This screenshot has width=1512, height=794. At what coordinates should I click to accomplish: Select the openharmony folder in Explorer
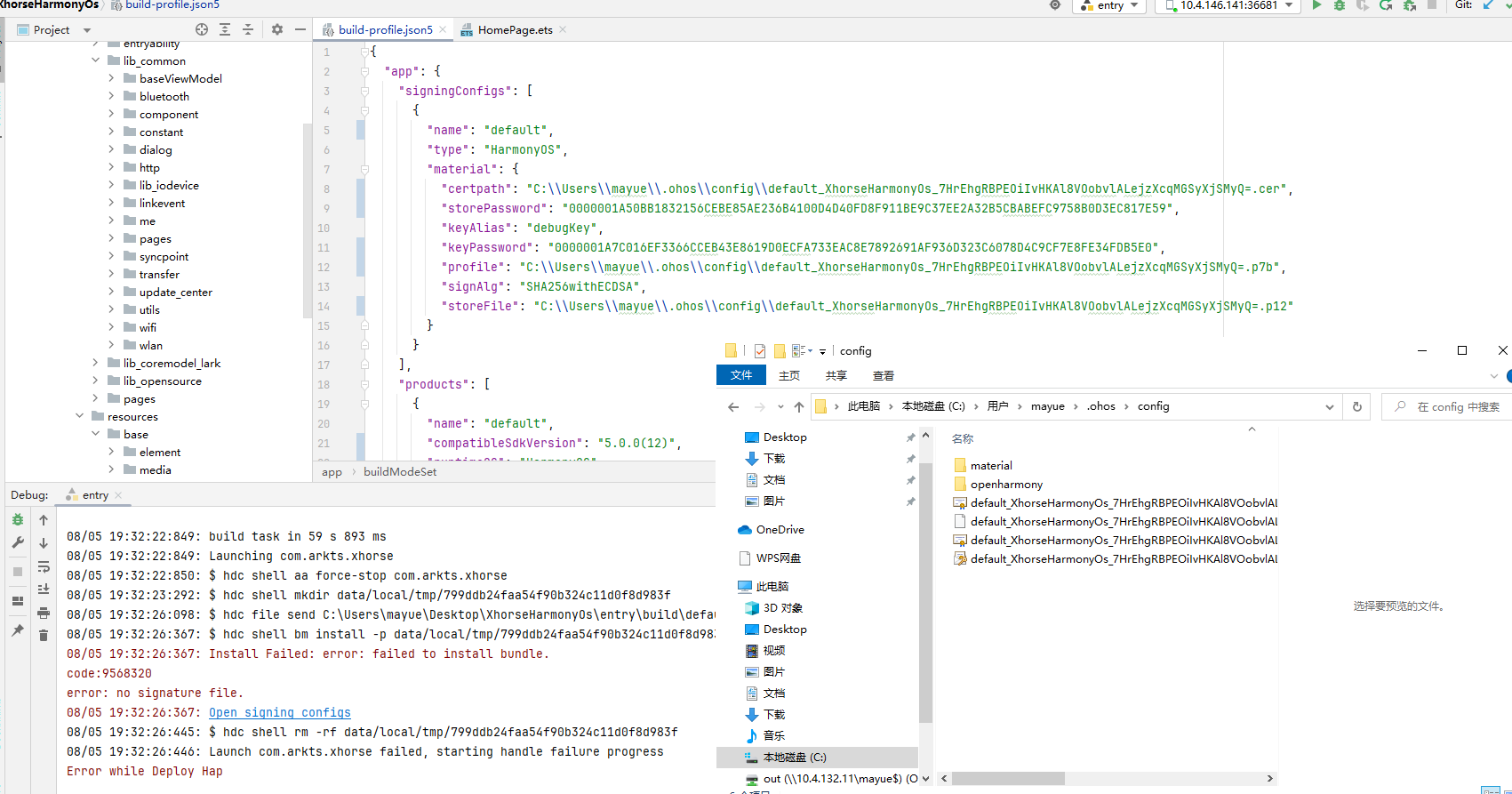point(1006,484)
